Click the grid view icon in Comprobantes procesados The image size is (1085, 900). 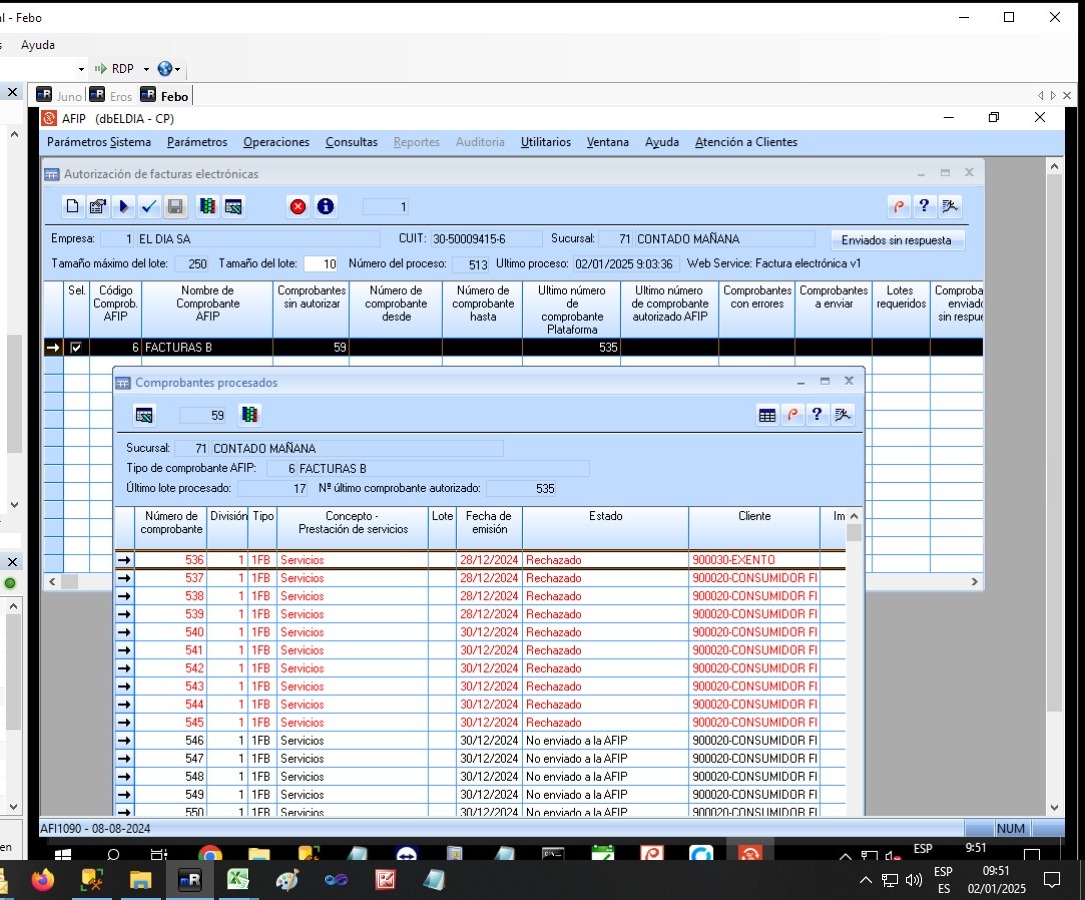767,415
